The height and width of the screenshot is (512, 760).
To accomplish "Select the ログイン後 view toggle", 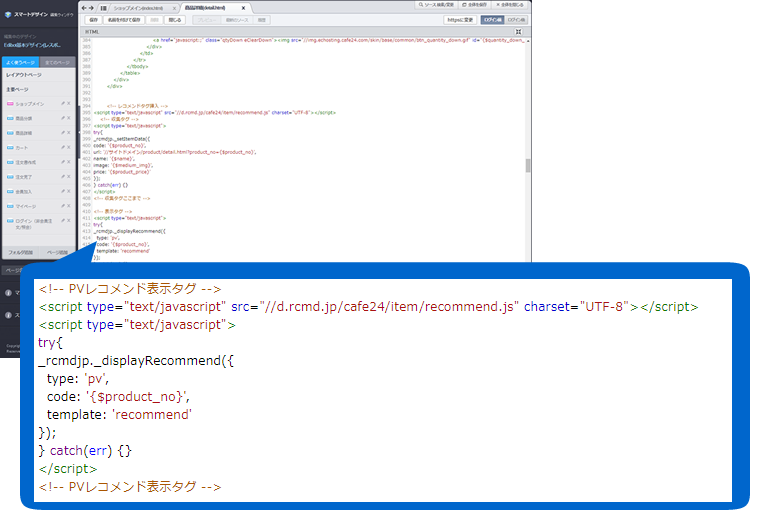I will click(516, 20).
